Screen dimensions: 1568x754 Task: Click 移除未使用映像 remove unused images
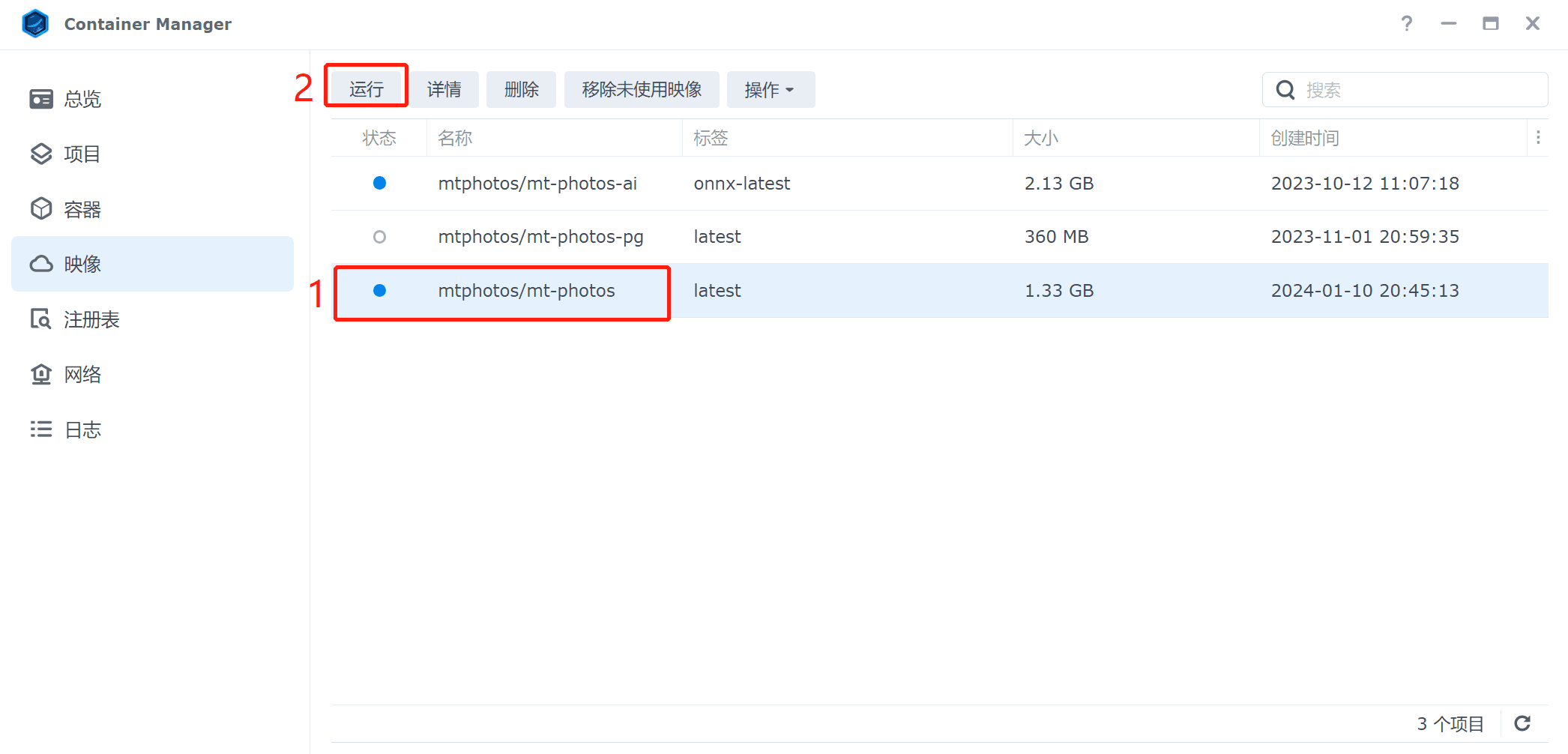tap(642, 89)
